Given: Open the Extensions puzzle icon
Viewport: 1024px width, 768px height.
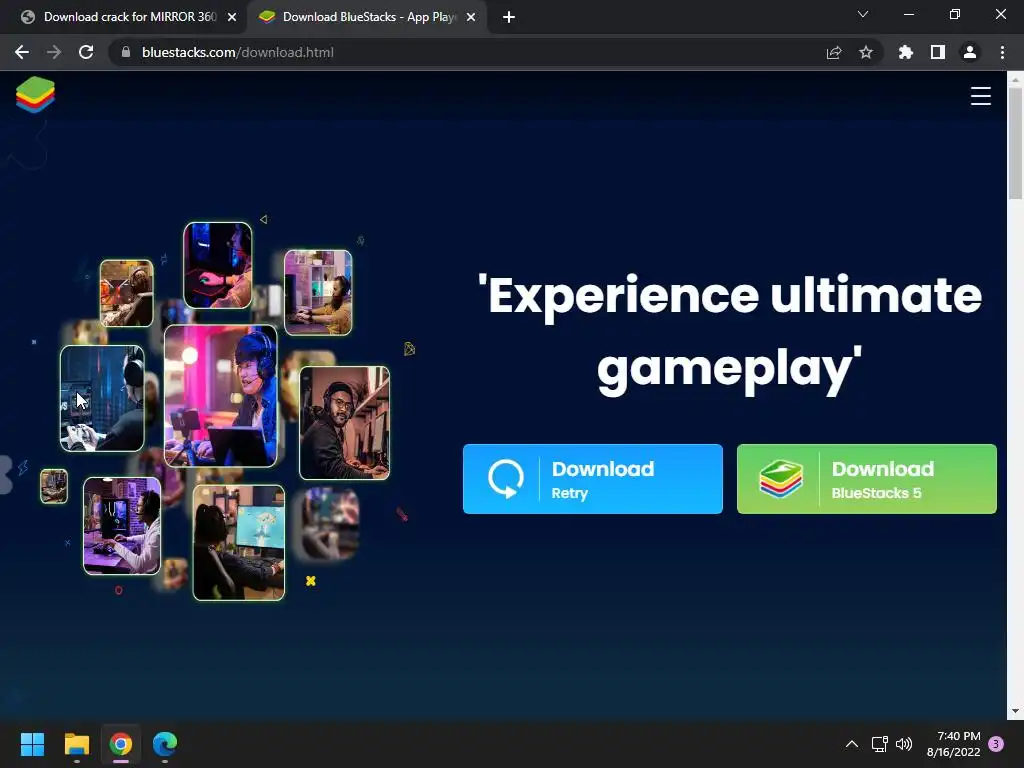Looking at the screenshot, I should [x=906, y=52].
